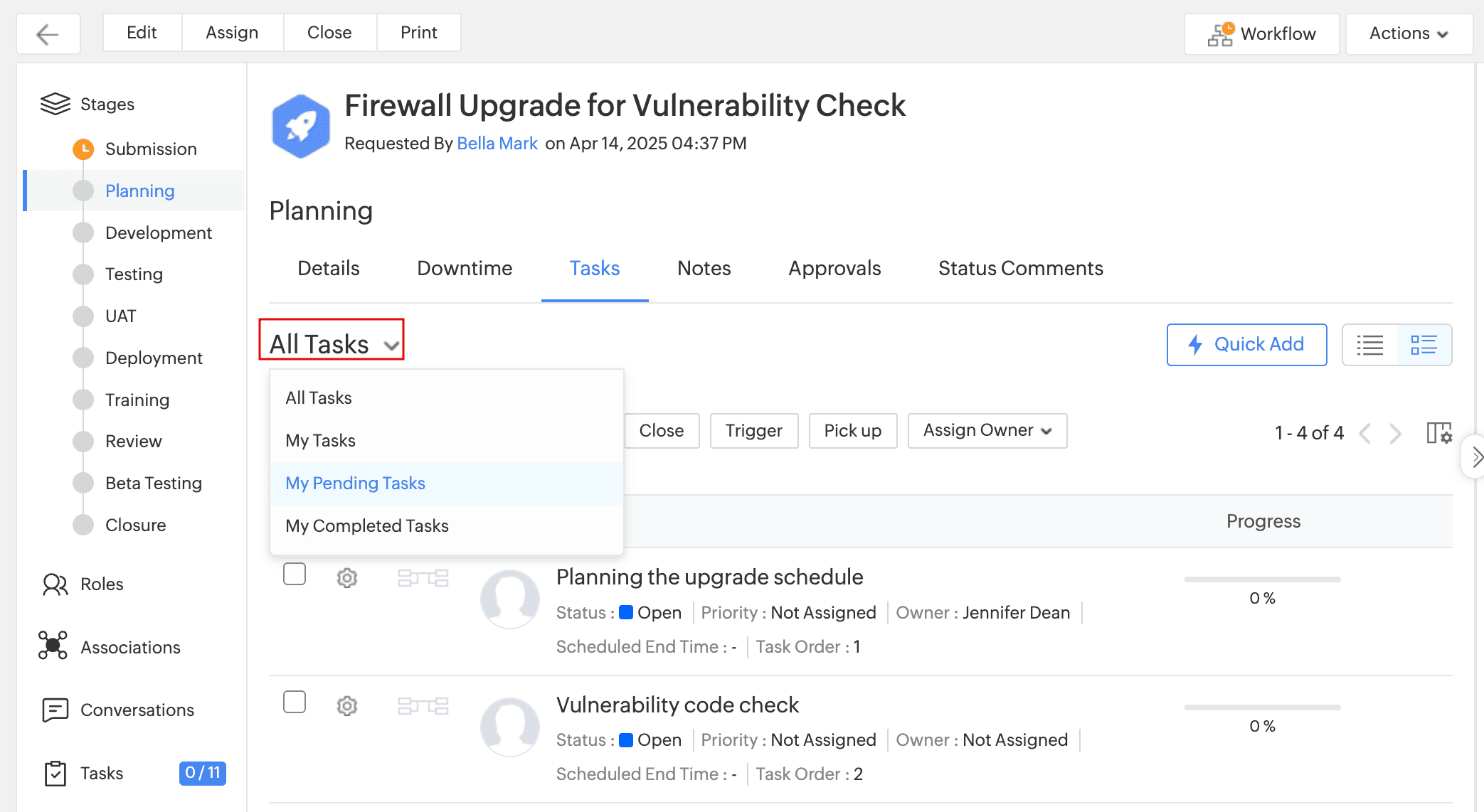Click the gear icon for Vulnerability code check
Viewport: 1484px width, 812px height.
(346, 705)
